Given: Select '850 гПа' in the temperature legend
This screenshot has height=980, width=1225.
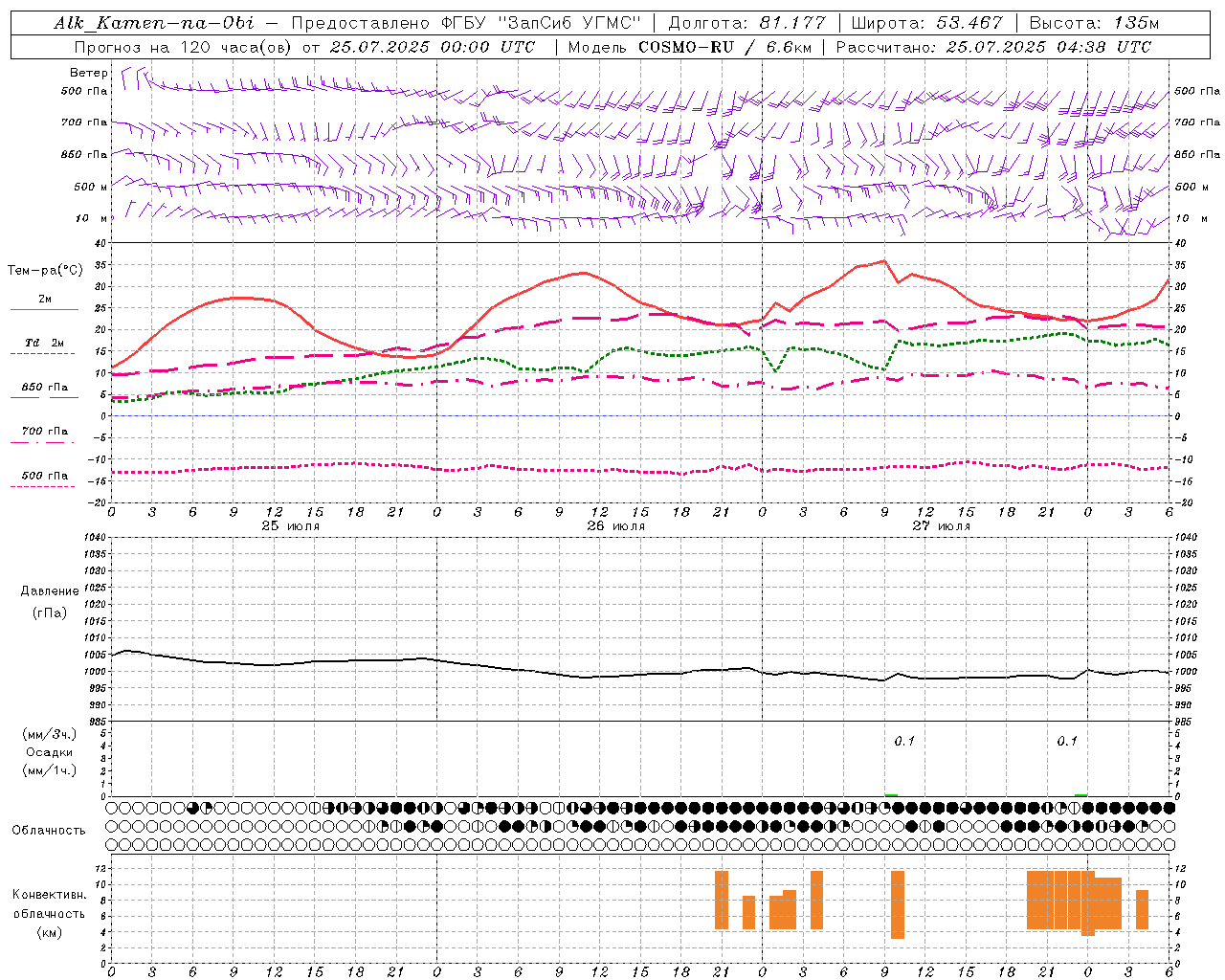Looking at the screenshot, I should [x=45, y=388].
